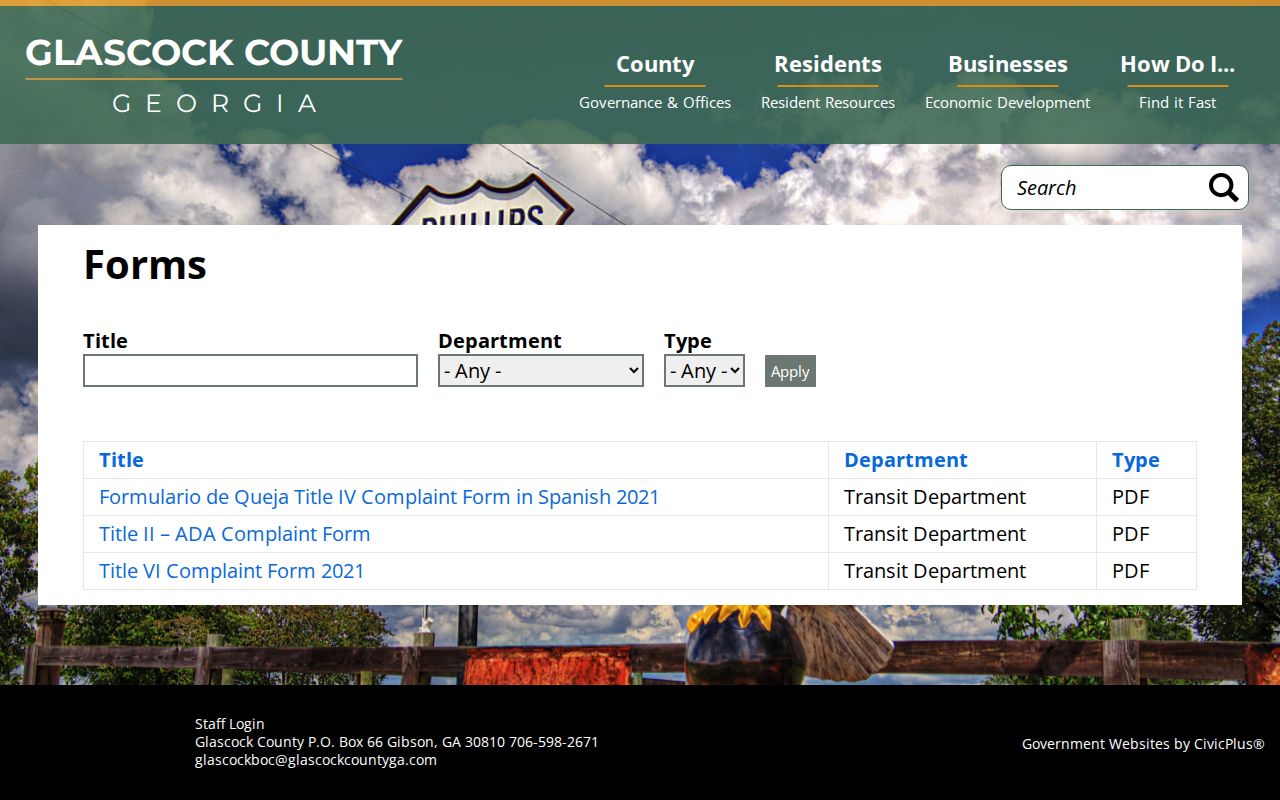
Task: Open Title VI Complaint Form 2021
Action: point(232,571)
